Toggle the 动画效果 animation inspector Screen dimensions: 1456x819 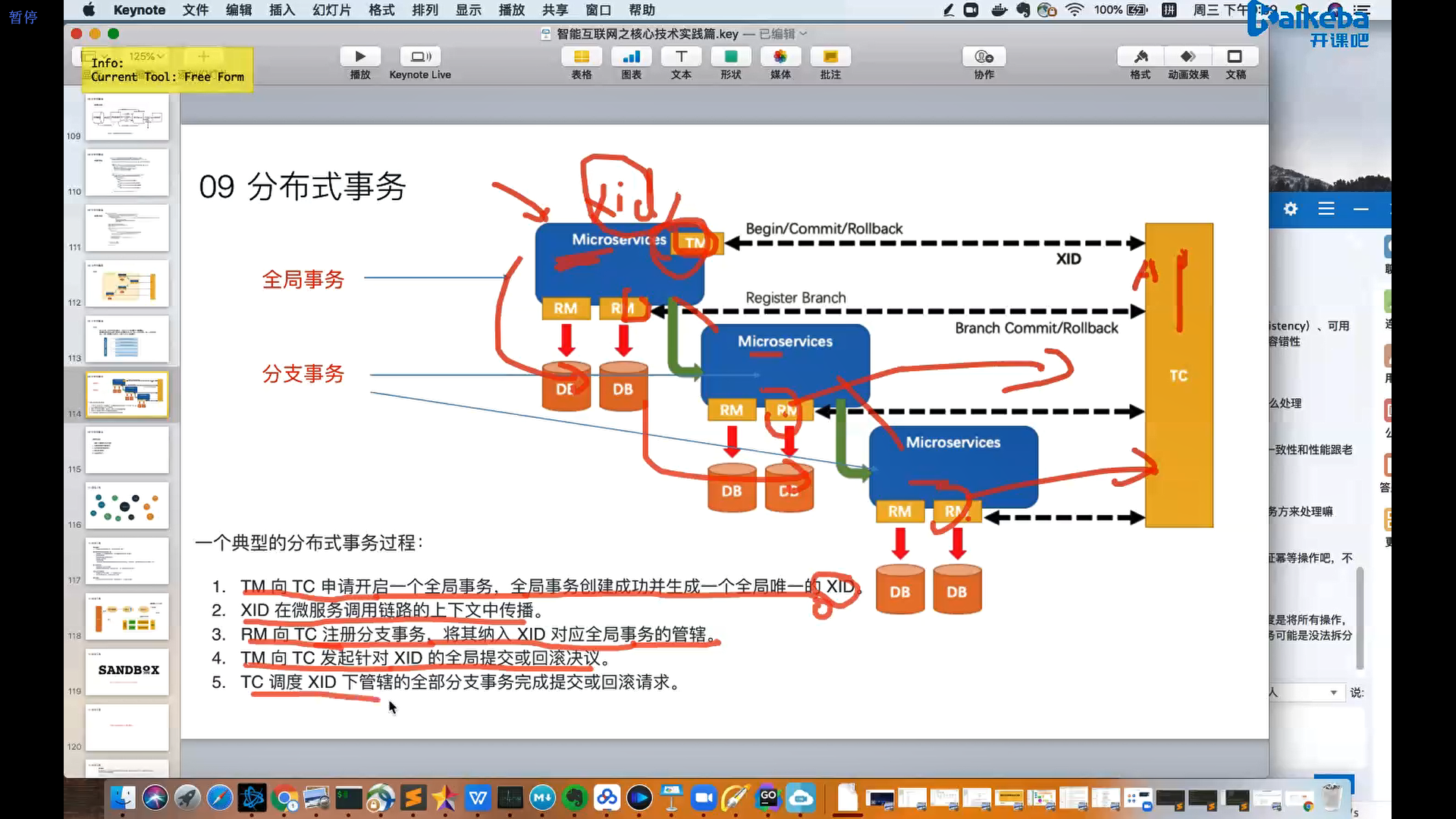pyautogui.click(x=1188, y=57)
